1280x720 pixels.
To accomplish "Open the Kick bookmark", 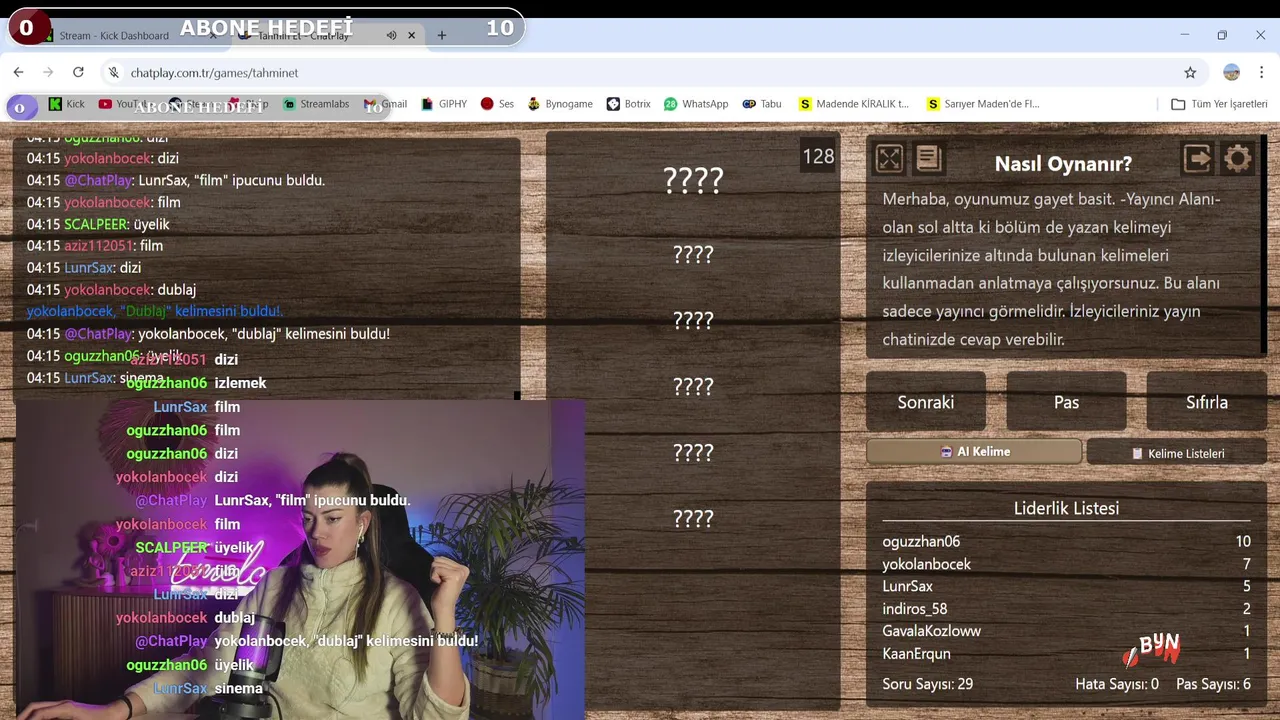I will [67, 104].
